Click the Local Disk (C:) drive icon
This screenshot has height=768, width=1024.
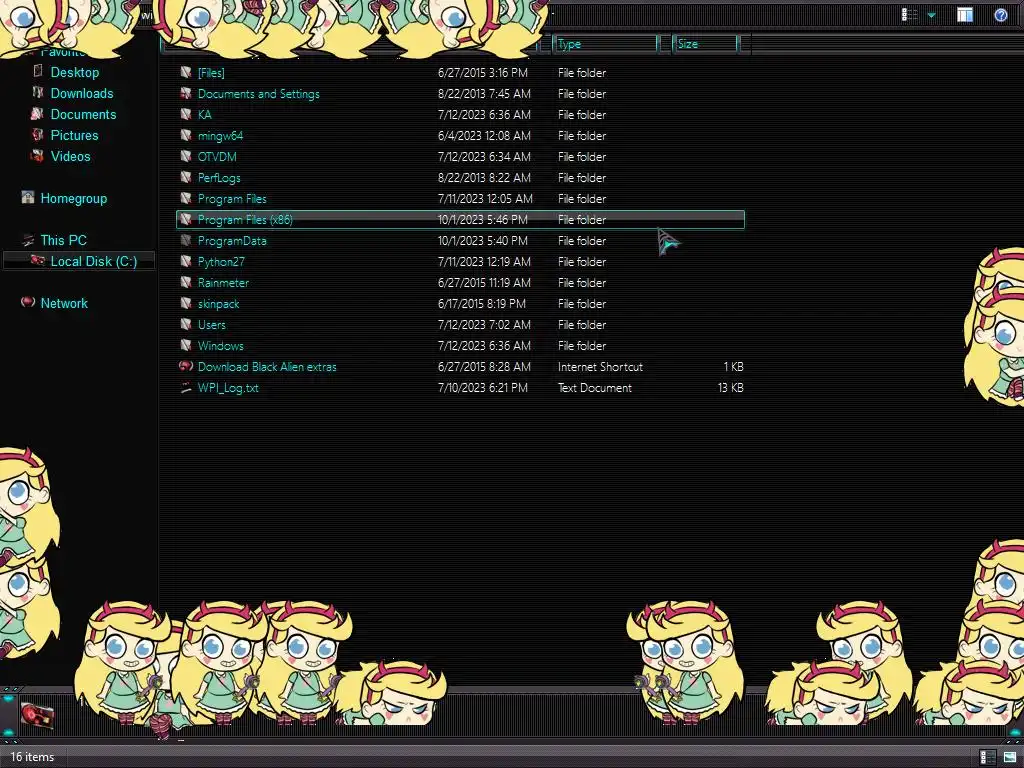(38, 260)
